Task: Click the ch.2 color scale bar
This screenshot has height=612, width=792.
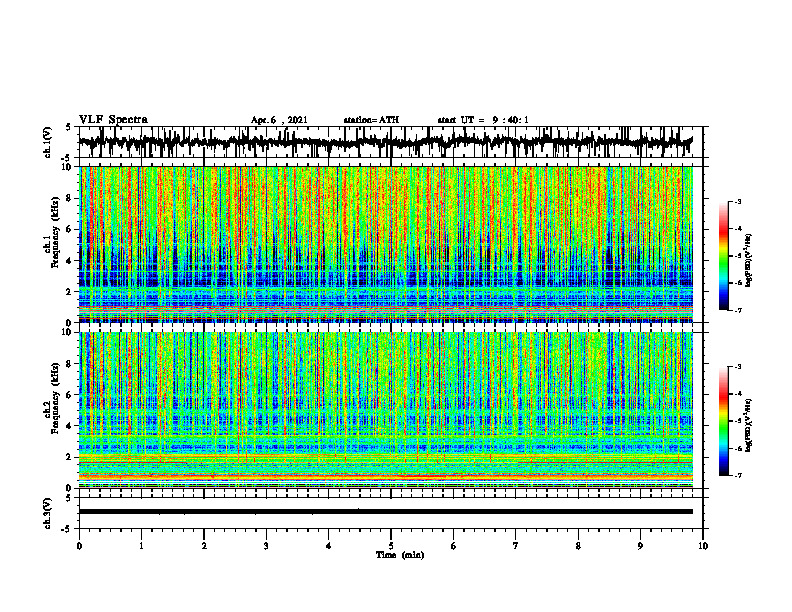Action: coord(724,421)
